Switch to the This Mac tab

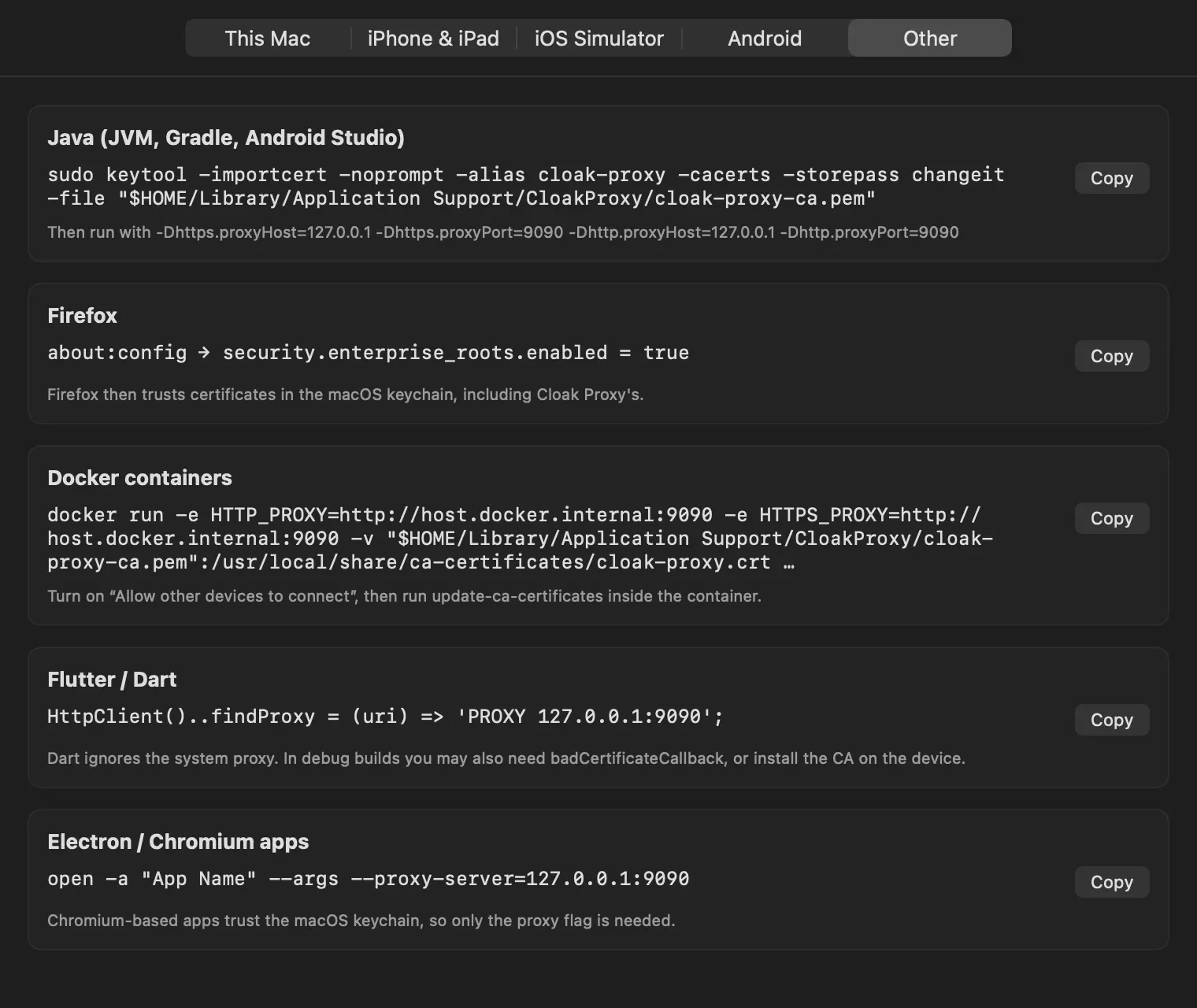[x=268, y=38]
